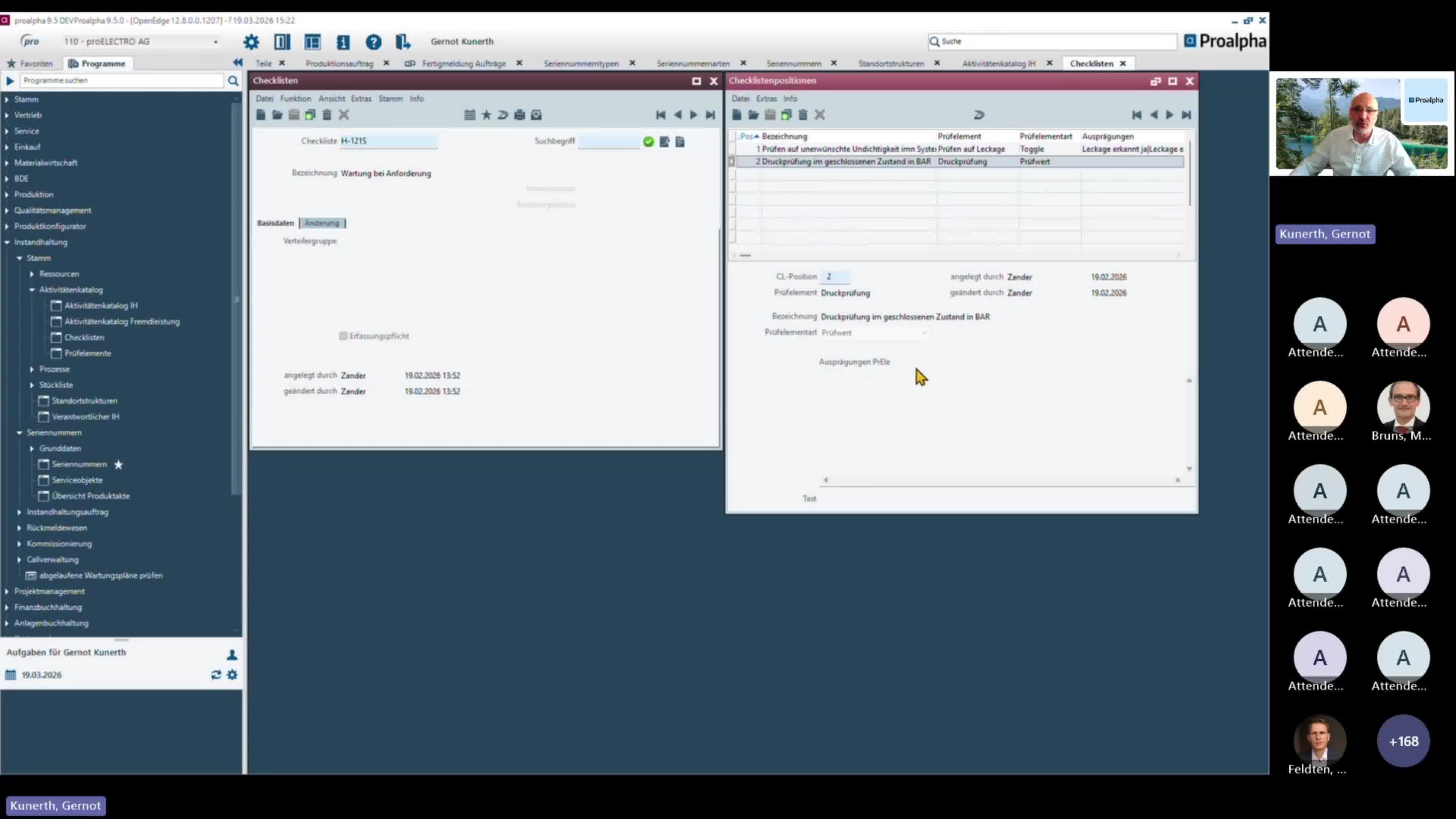This screenshot has height=819, width=1456.
Task: Click the +168 participants overflow badge
Action: coord(1403,741)
